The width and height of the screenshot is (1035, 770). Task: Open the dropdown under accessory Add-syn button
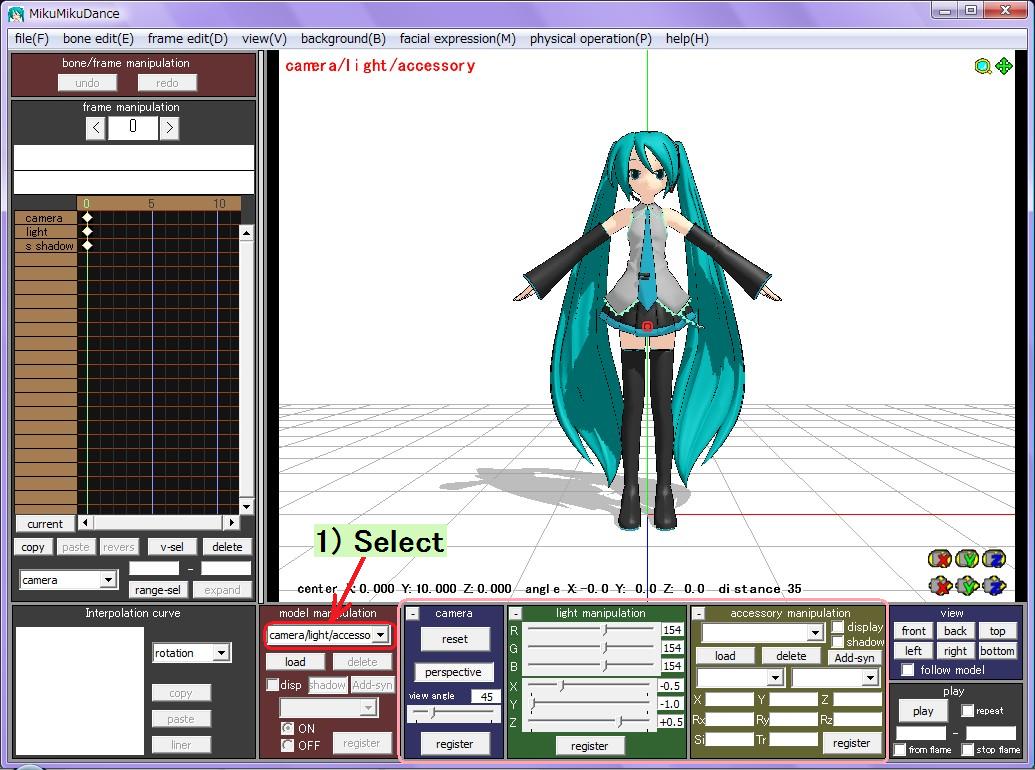point(836,678)
